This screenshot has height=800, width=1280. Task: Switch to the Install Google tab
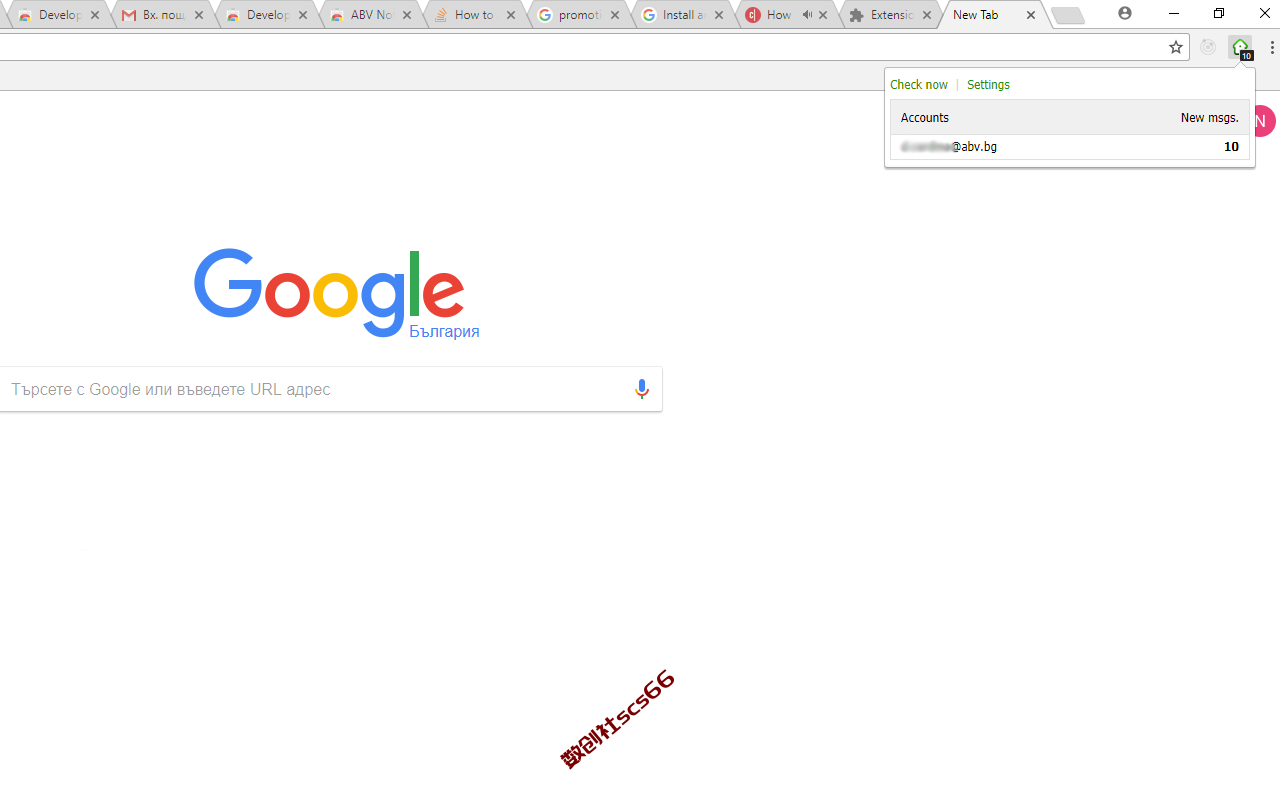click(x=682, y=15)
